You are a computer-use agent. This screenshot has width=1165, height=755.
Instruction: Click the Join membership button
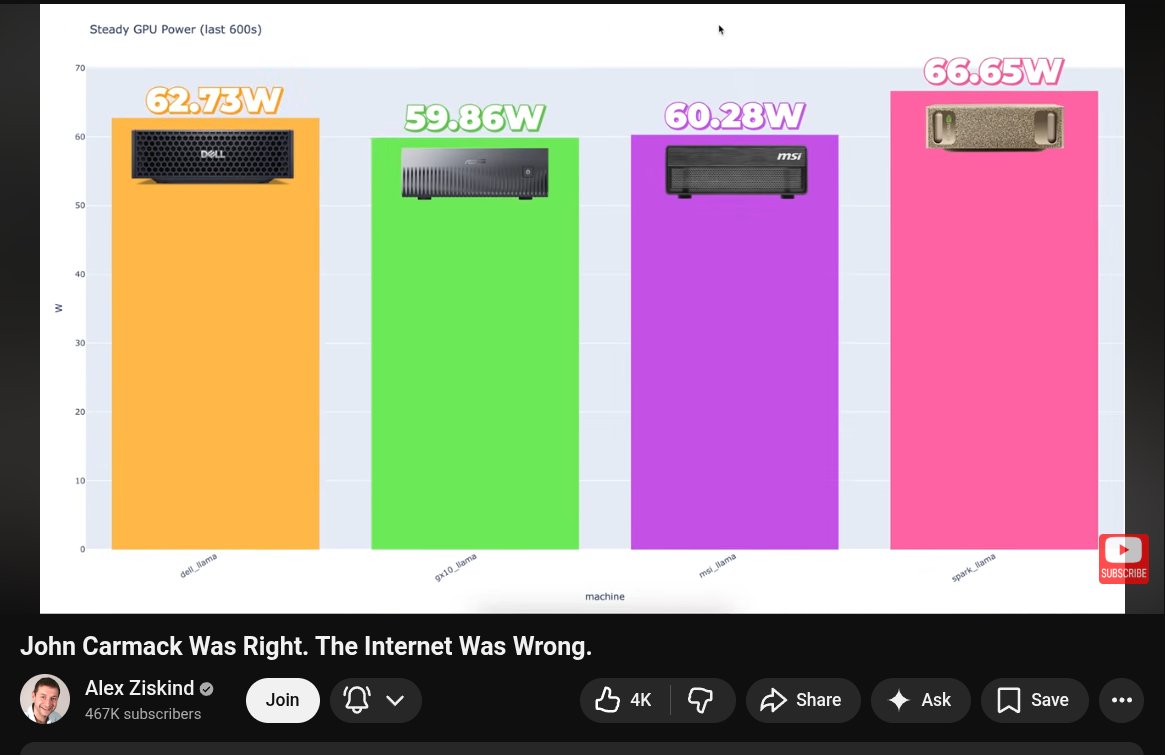coord(282,700)
